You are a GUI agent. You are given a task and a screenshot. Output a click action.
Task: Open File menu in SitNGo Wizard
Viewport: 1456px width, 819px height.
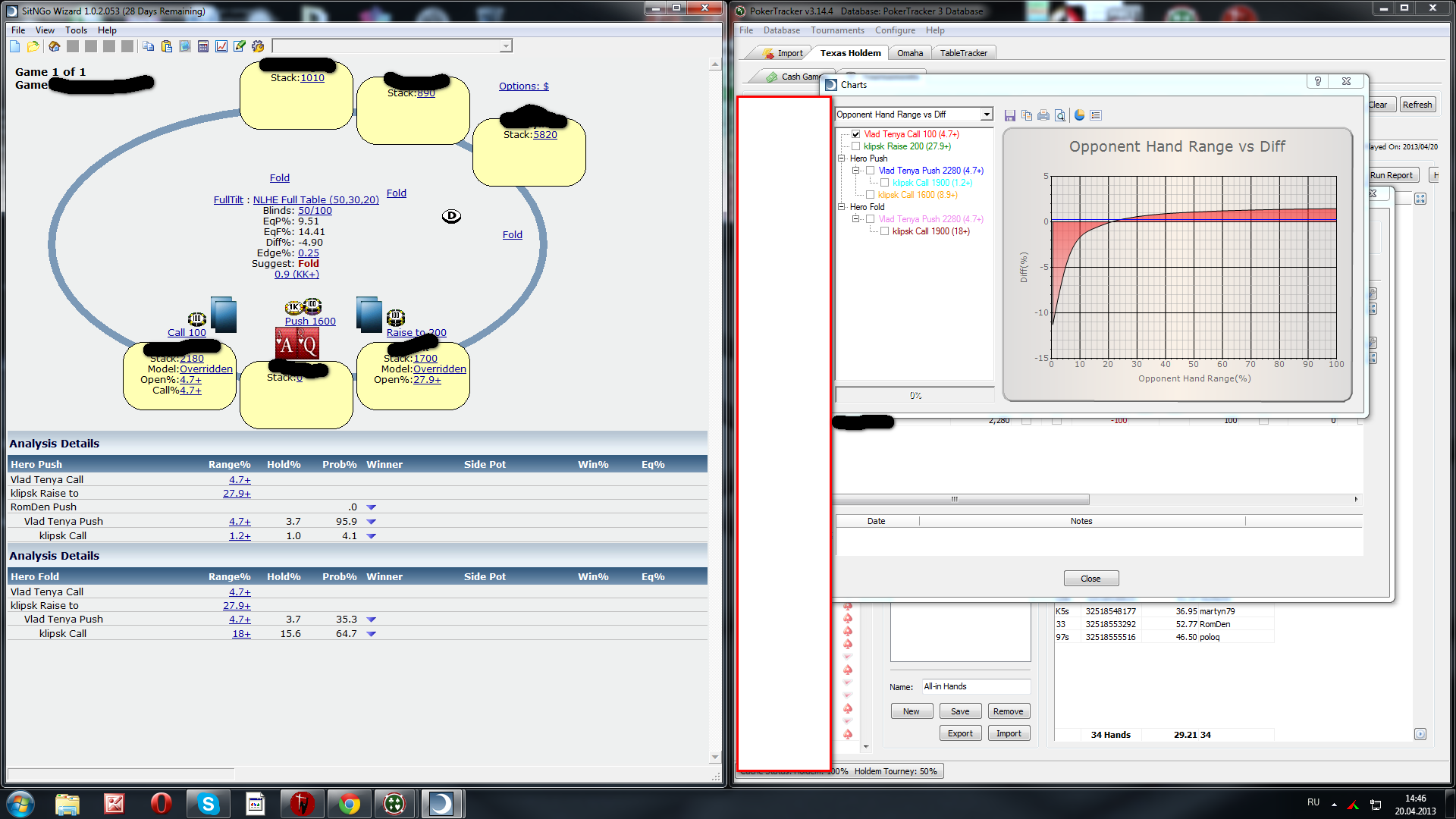(x=18, y=30)
